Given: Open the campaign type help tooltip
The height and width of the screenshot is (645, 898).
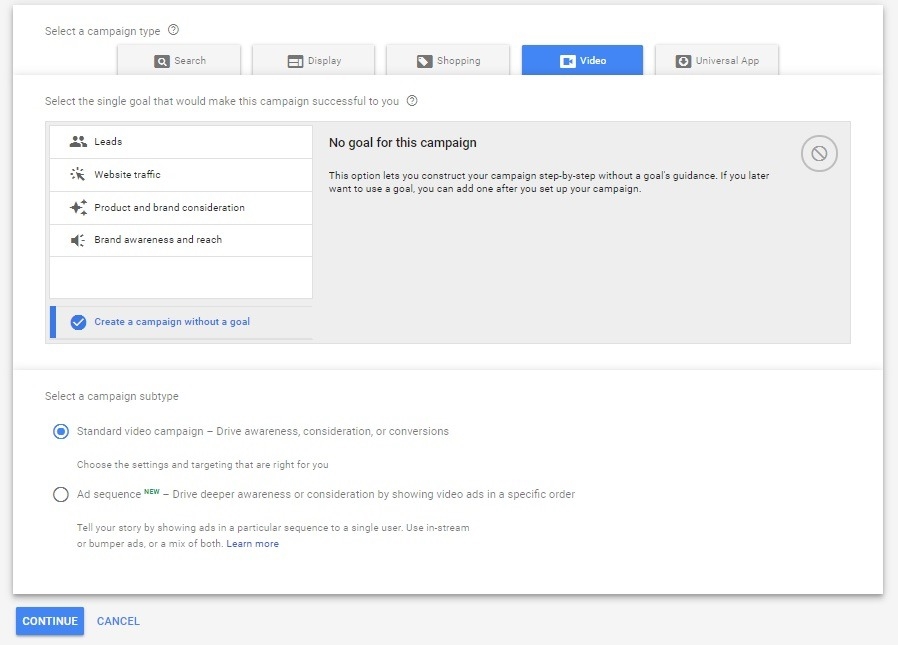Looking at the screenshot, I should coord(172,30).
